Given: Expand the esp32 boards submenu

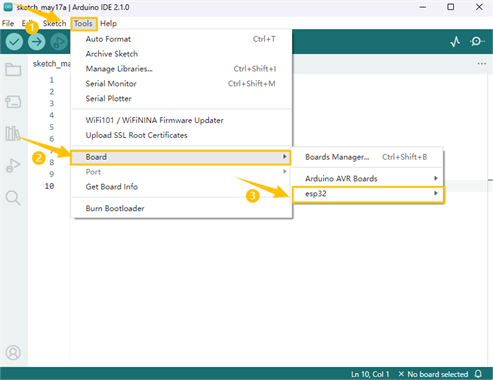Looking at the screenshot, I should (368, 194).
